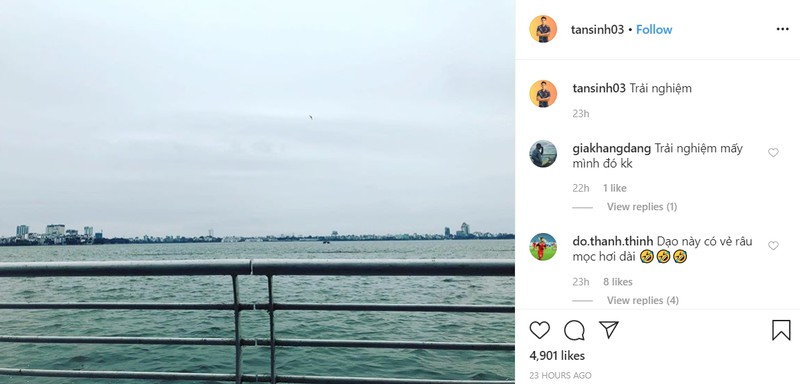Open do.thanh.thinh's profile picture
This screenshot has height=384, width=800.
543,247
